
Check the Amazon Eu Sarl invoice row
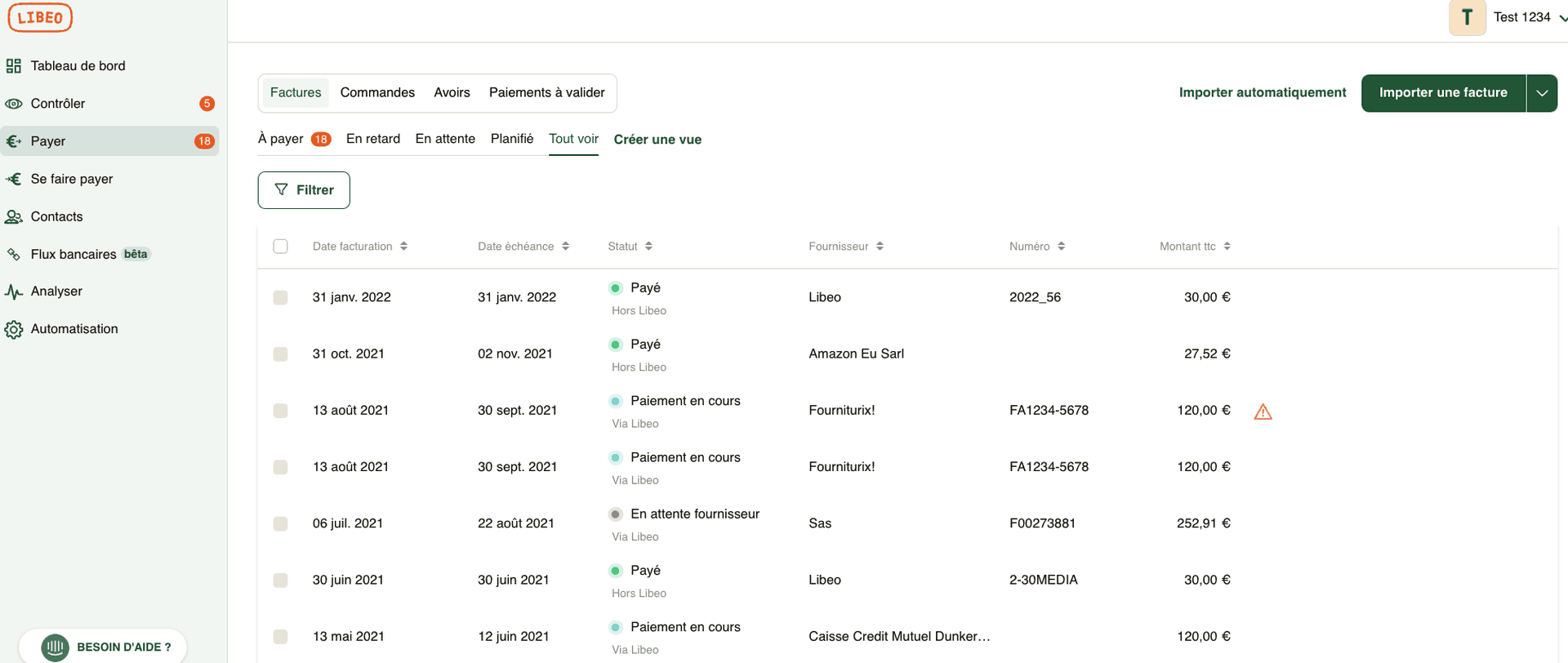pyautogui.click(x=280, y=354)
